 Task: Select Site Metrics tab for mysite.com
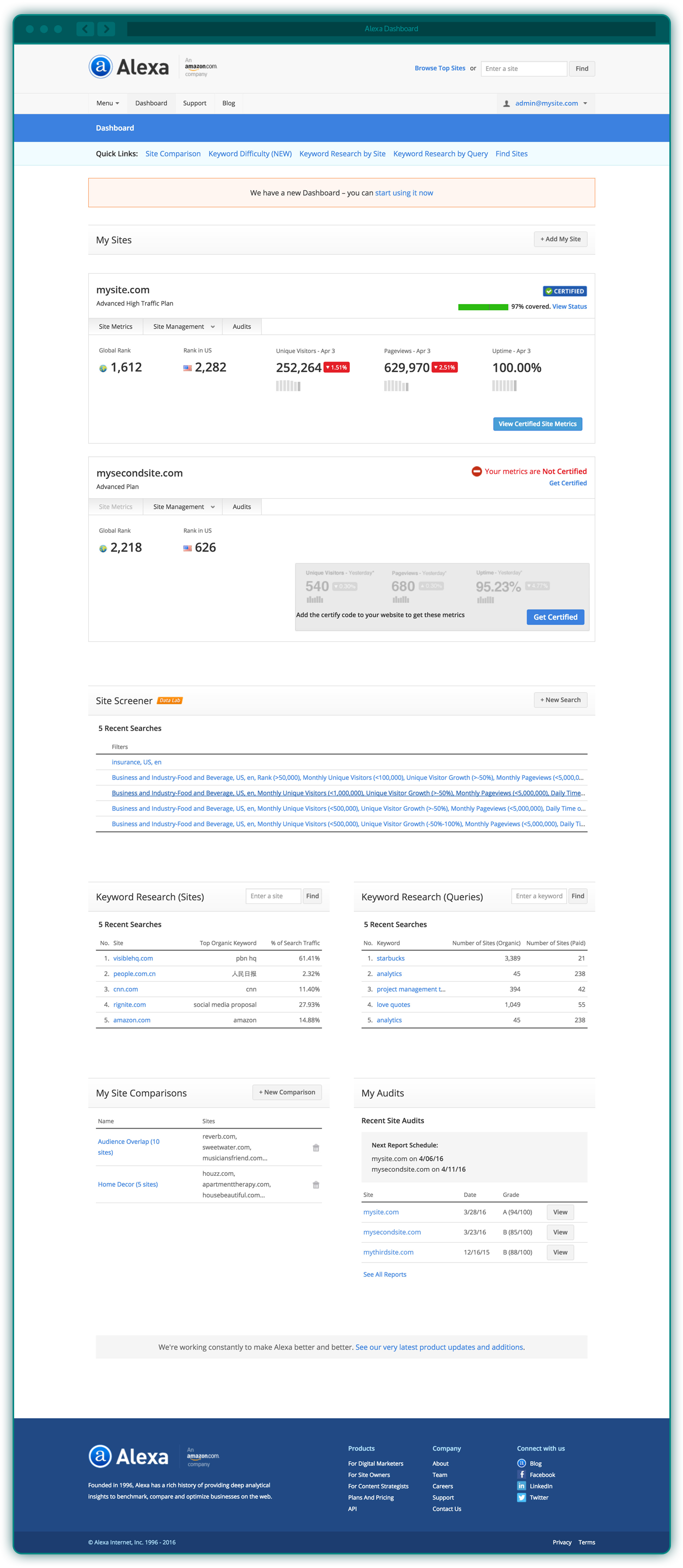[115, 327]
